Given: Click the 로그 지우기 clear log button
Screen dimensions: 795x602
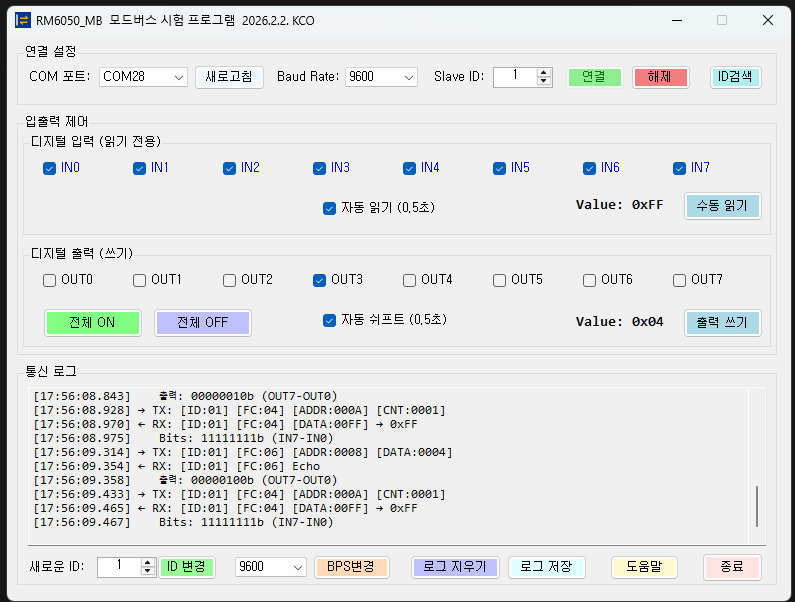Looking at the screenshot, I should pos(455,567).
